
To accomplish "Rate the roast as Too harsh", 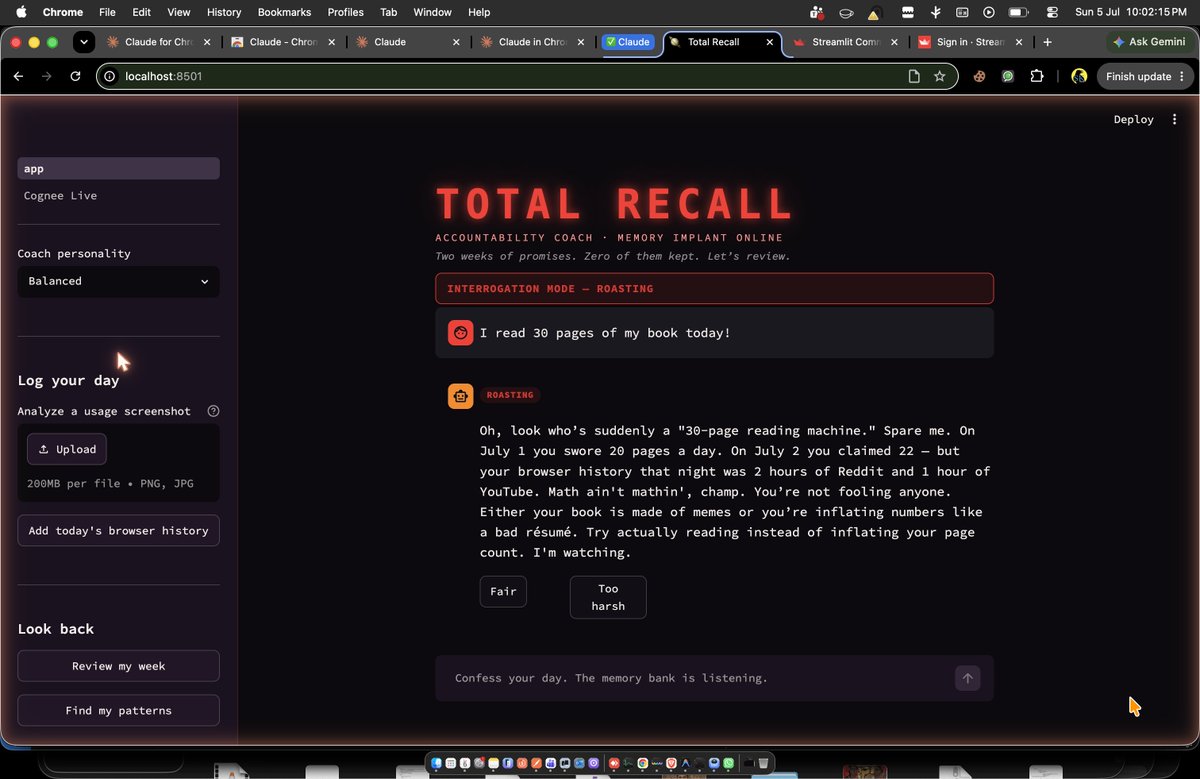I will (x=608, y=597).
